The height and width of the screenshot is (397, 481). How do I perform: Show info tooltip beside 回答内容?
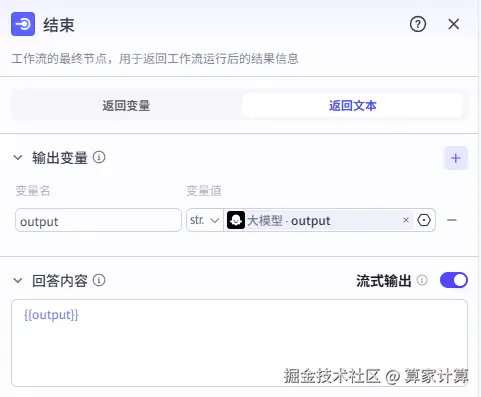tap(99, 281)
